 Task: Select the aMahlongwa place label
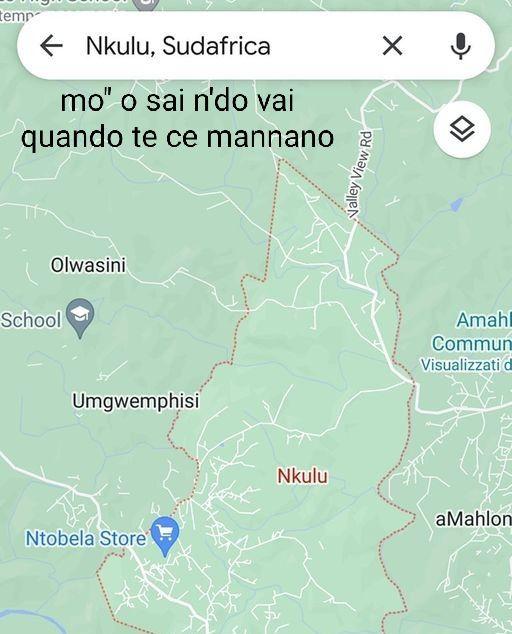click(473, 519)
